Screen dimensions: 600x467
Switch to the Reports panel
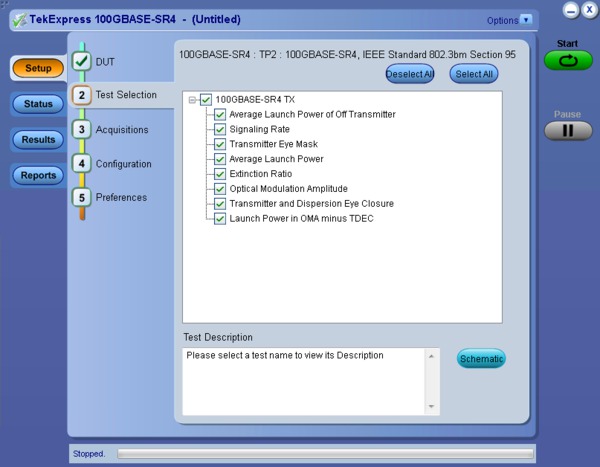(x=38, y=175)
